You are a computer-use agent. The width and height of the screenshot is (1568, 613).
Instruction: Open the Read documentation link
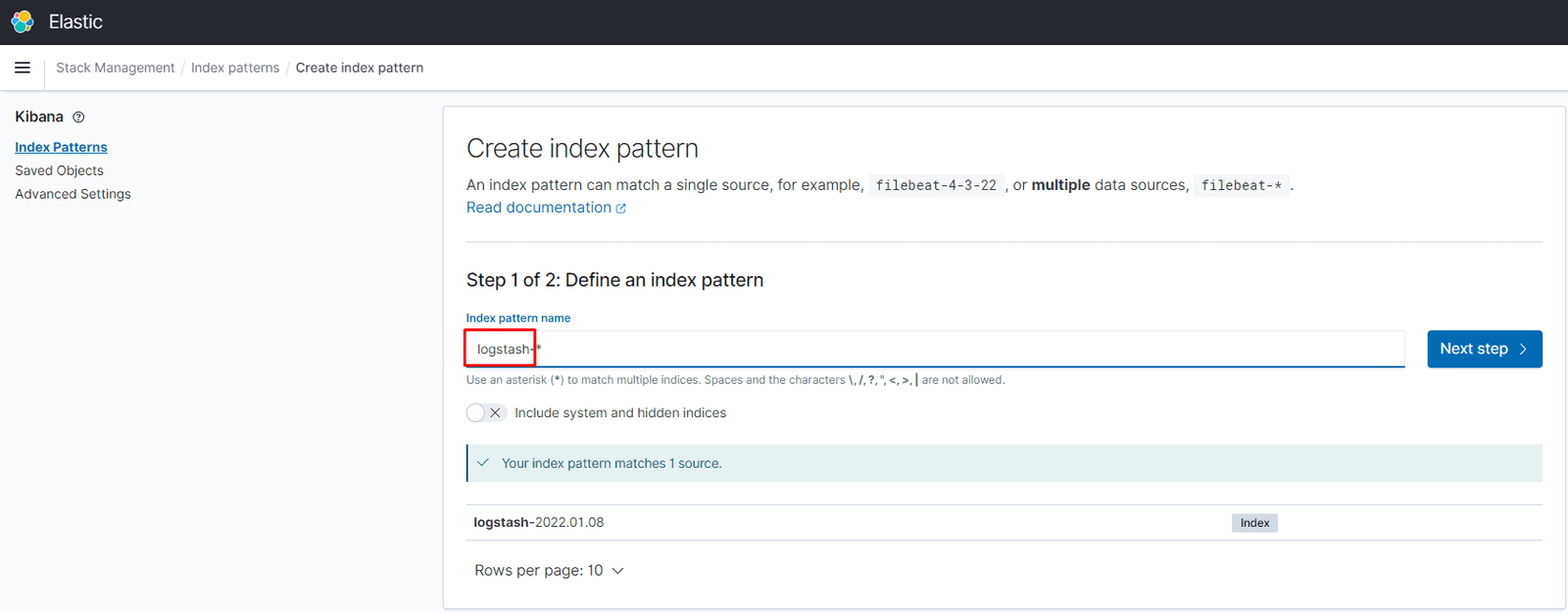pos(539,208)
